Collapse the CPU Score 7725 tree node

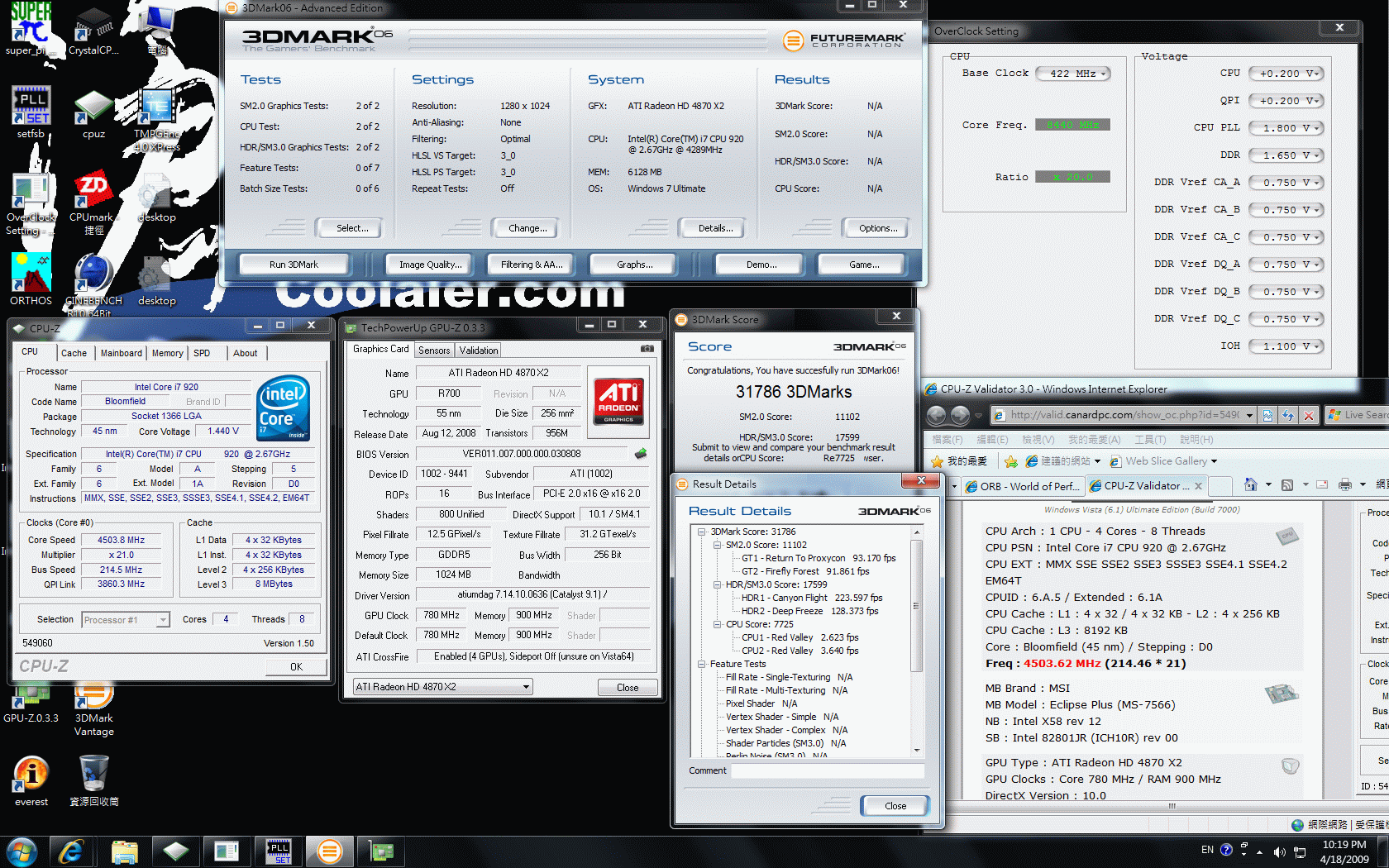pos(717,624)
